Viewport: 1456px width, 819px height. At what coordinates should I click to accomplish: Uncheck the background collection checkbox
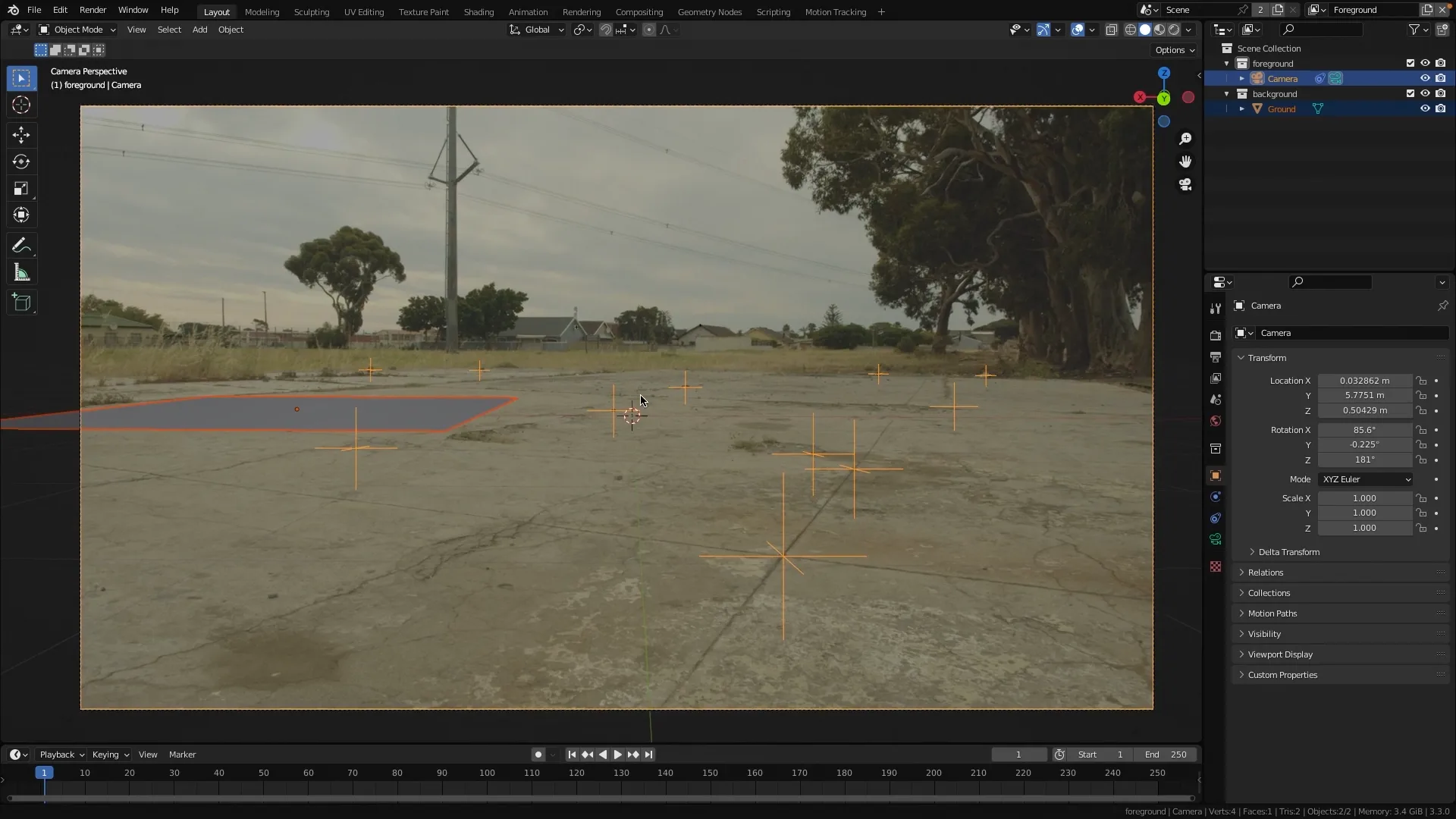tap(1410, 93)
